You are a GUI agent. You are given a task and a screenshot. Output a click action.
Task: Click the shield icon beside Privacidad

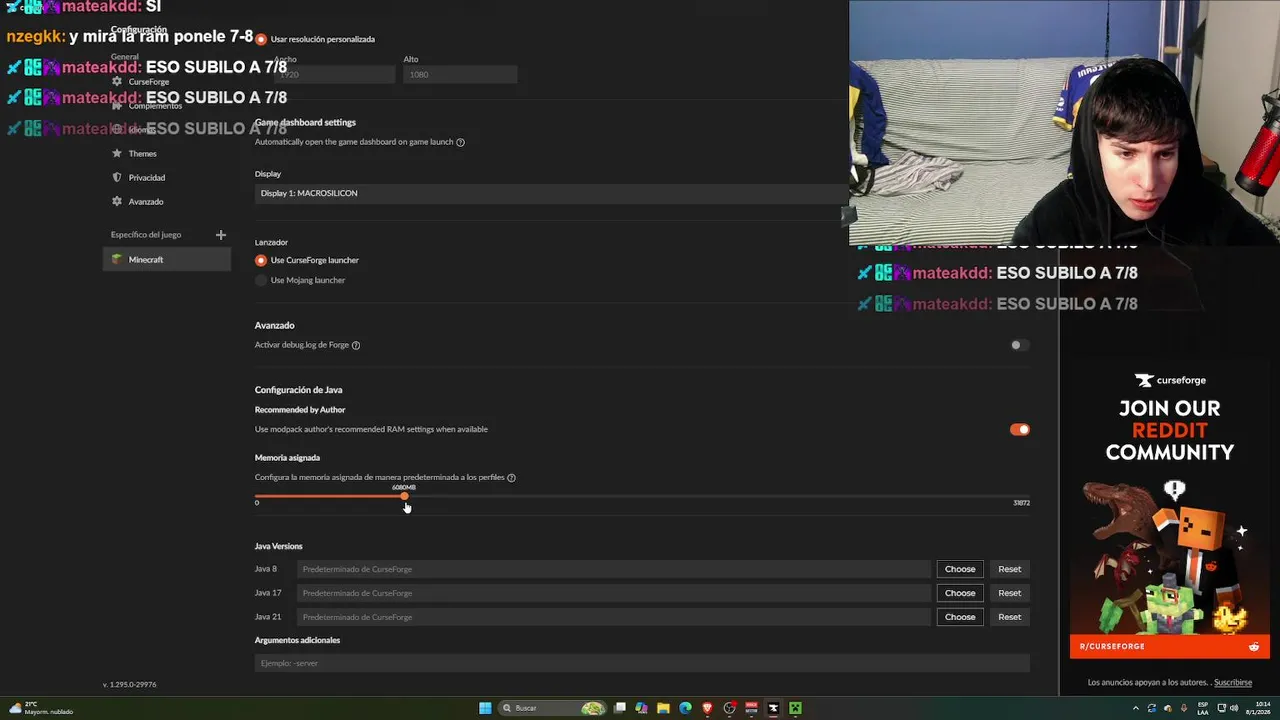click(x=117, y=177)
